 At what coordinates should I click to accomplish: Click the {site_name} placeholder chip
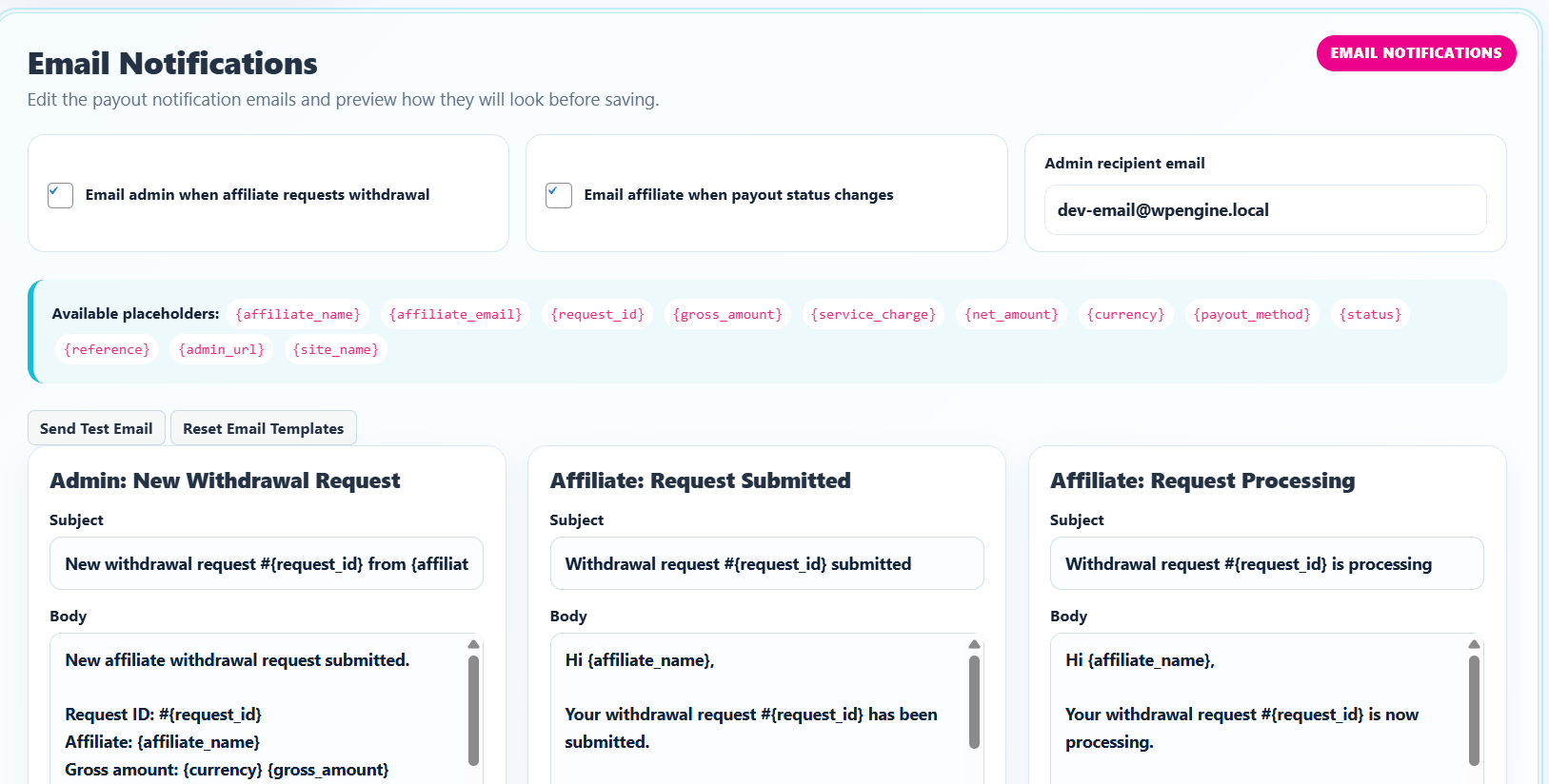click(x=336, y=349)
